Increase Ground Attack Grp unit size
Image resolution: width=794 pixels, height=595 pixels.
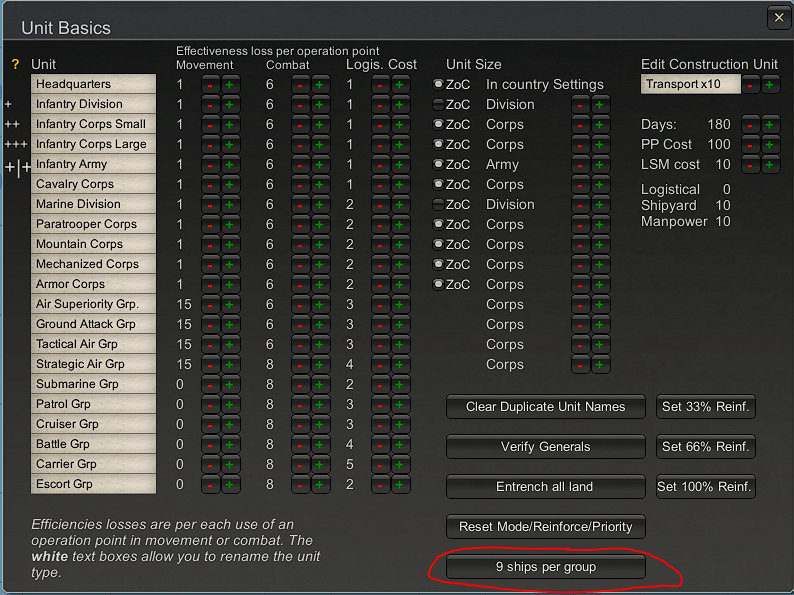[600, 325]
